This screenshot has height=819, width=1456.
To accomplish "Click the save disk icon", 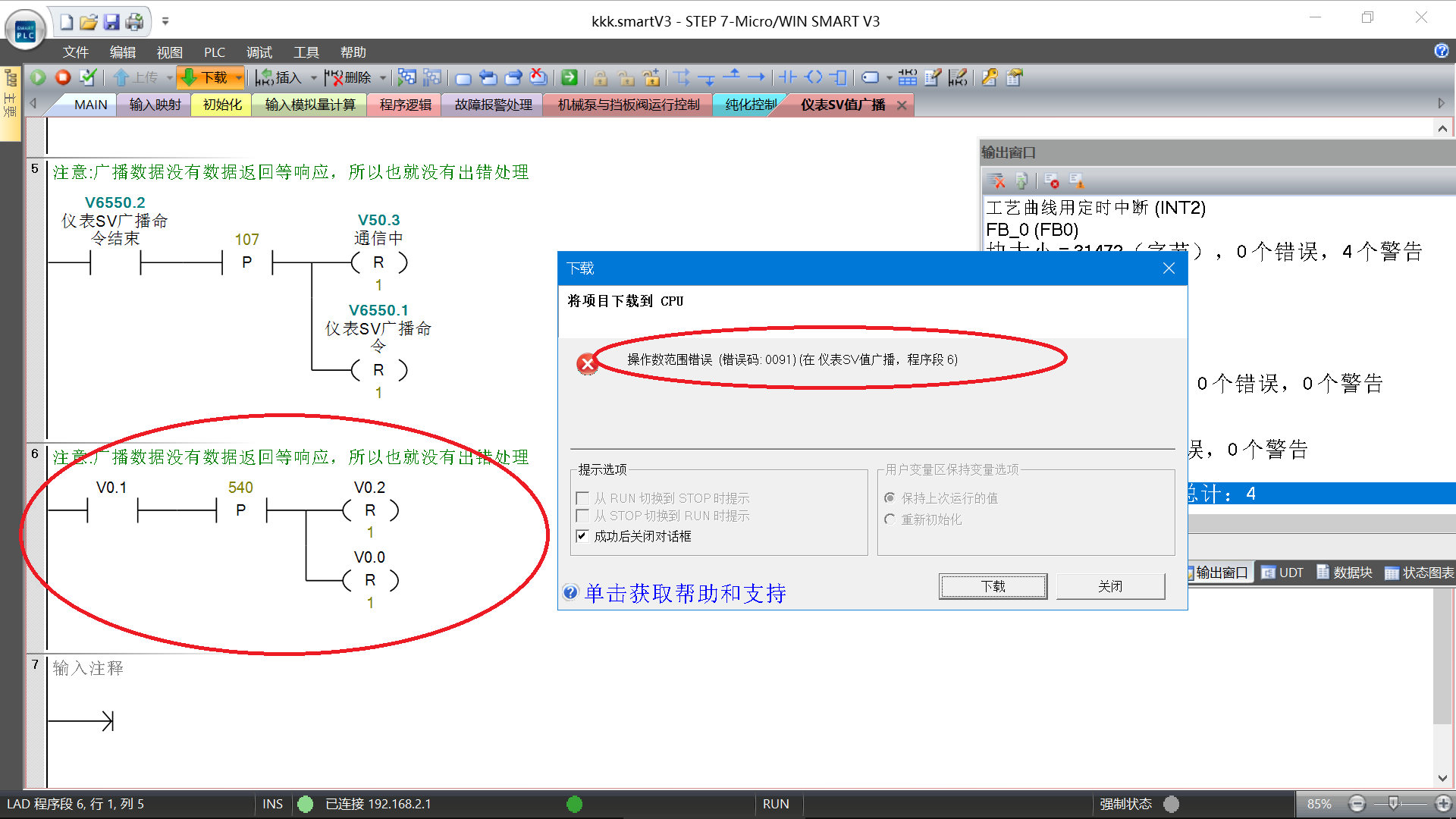I will pos(111,22).
